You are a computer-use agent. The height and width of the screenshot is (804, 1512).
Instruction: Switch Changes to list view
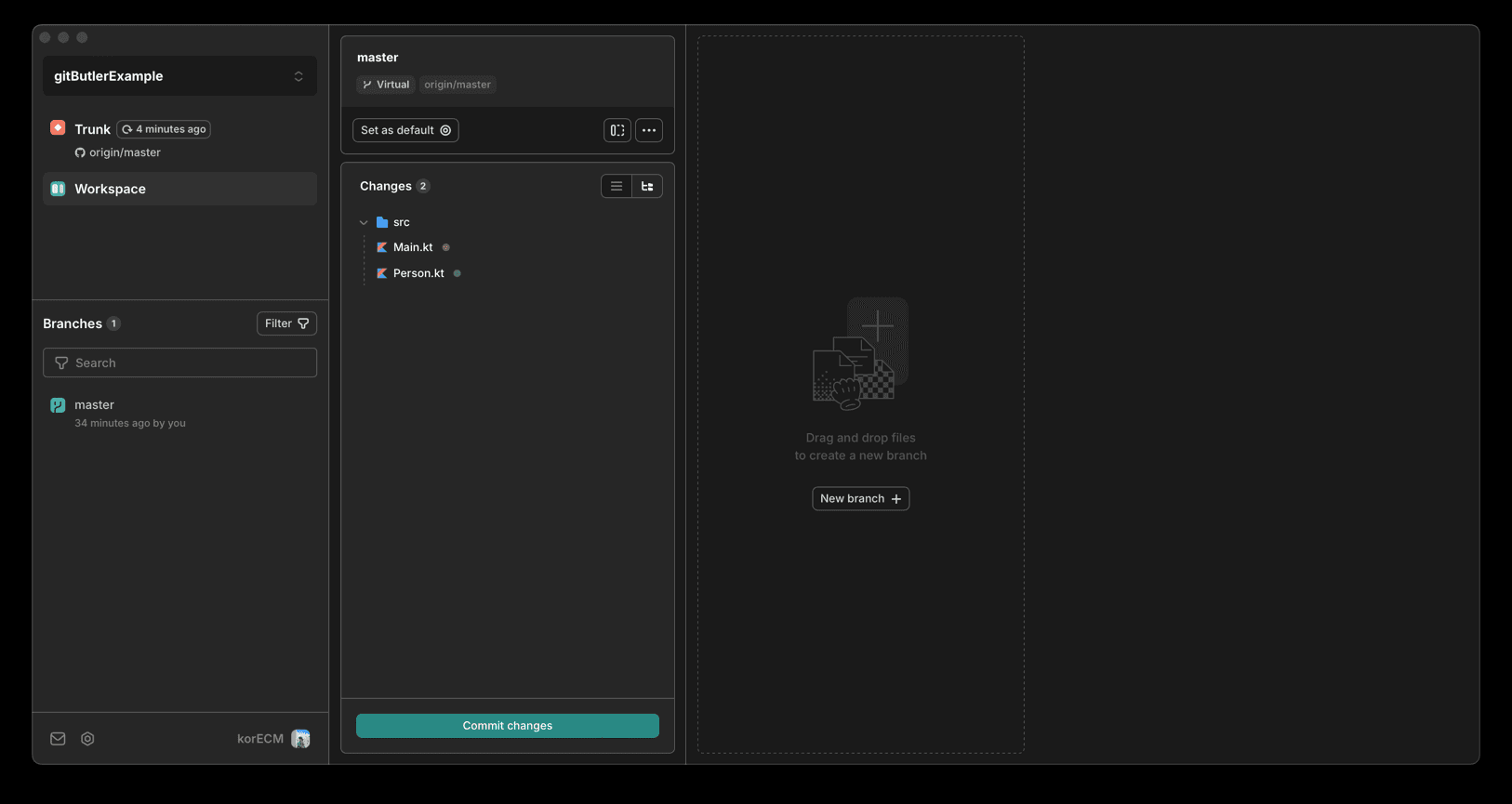coord(617,186)
